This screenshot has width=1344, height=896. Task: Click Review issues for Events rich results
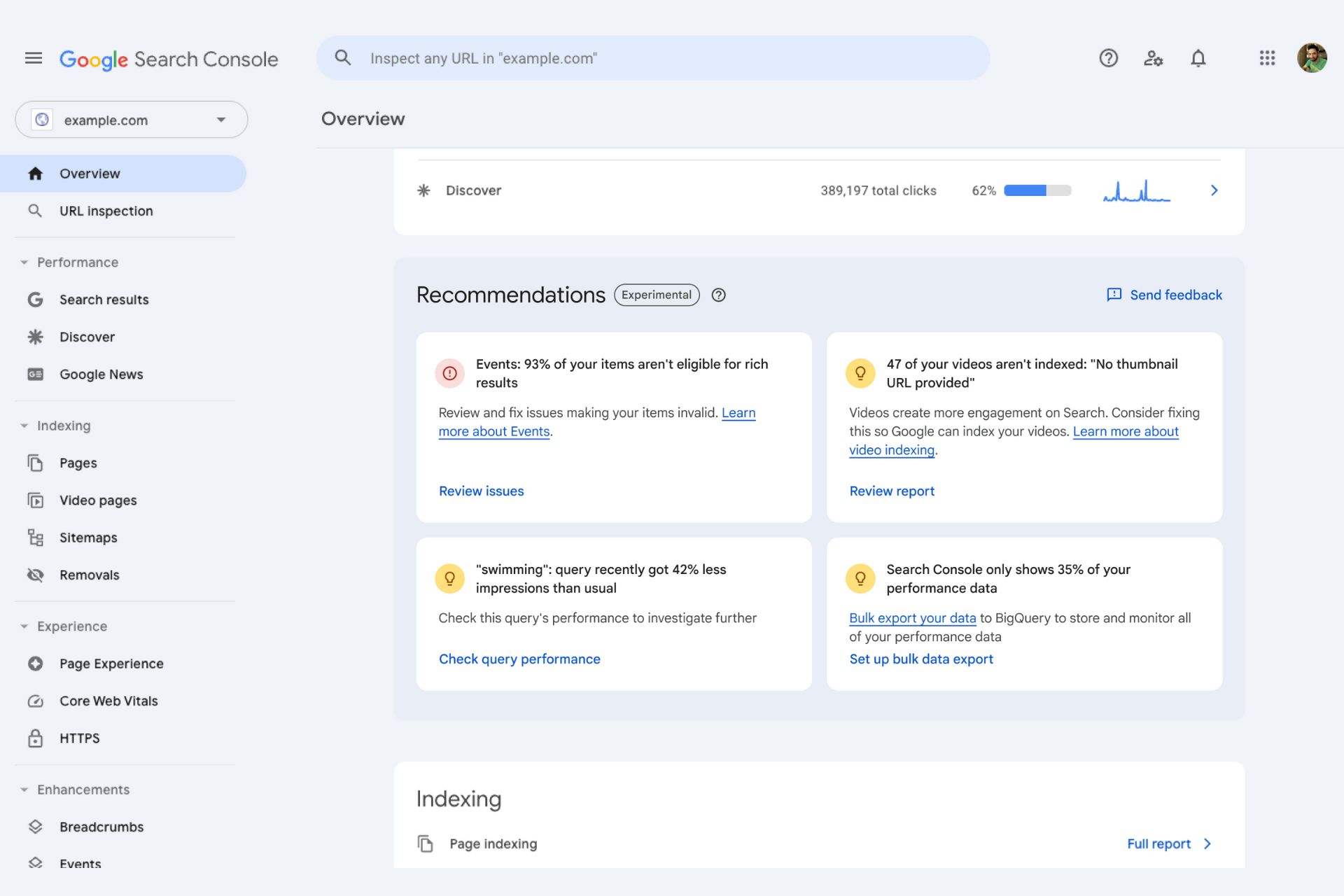coord(481,491)
